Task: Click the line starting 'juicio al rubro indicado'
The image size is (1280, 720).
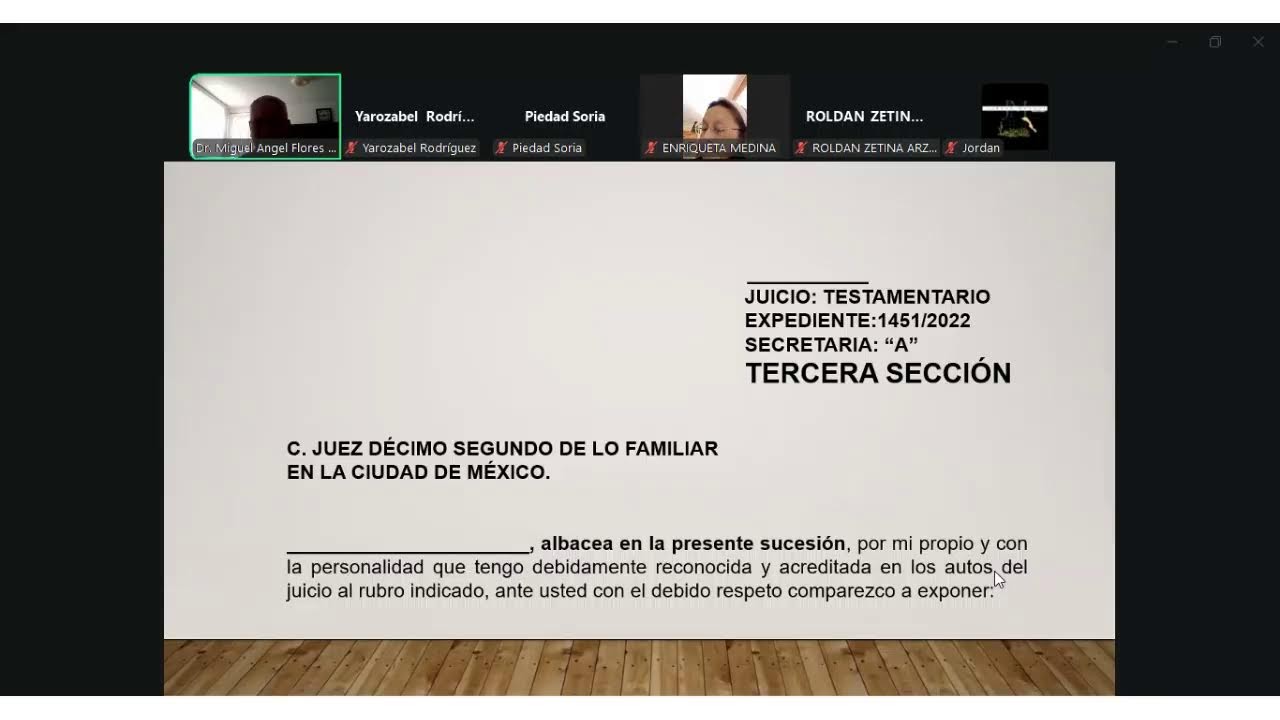Action: 640,592
